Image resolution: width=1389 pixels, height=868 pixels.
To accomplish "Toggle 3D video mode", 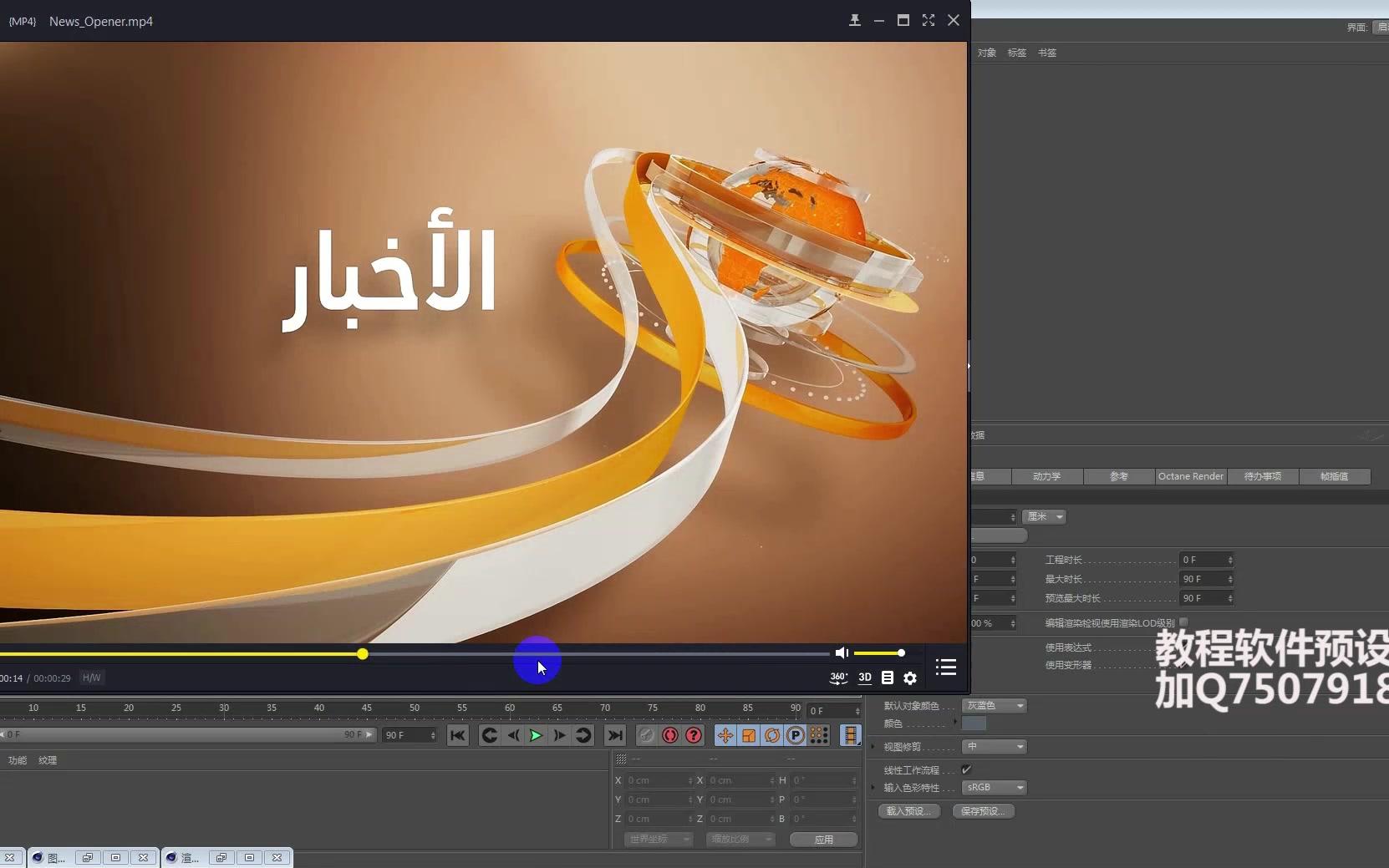I will [x=865, y=678].
